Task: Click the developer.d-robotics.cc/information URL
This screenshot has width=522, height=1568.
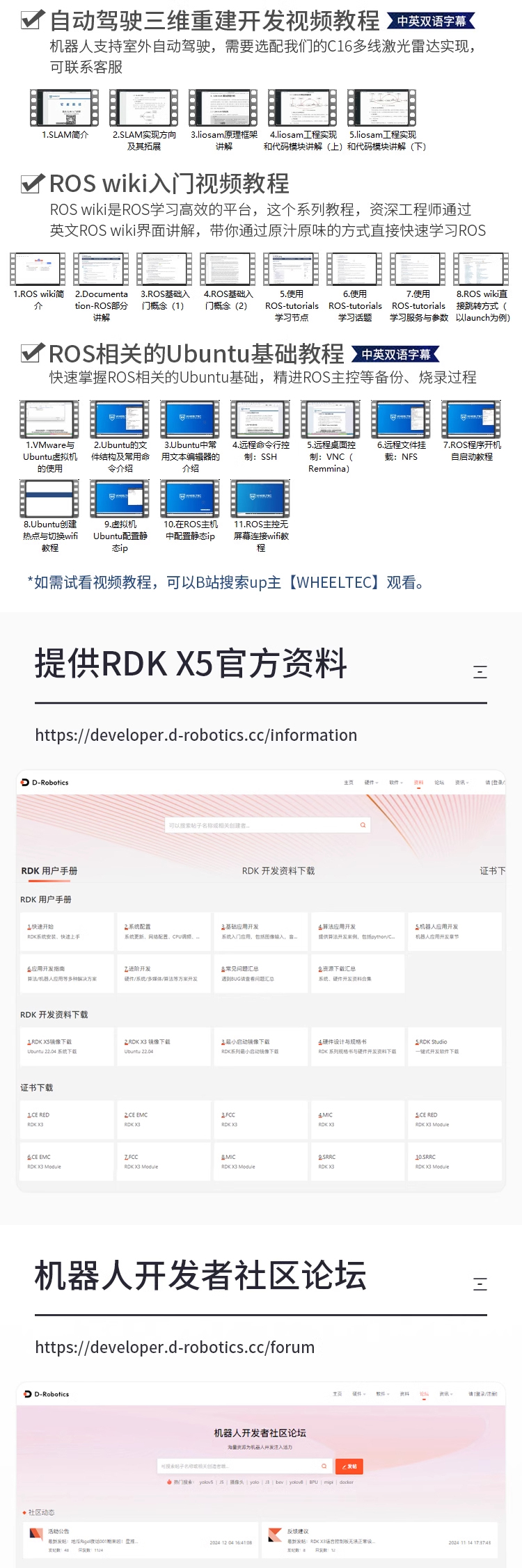Action: coord(196,735)
